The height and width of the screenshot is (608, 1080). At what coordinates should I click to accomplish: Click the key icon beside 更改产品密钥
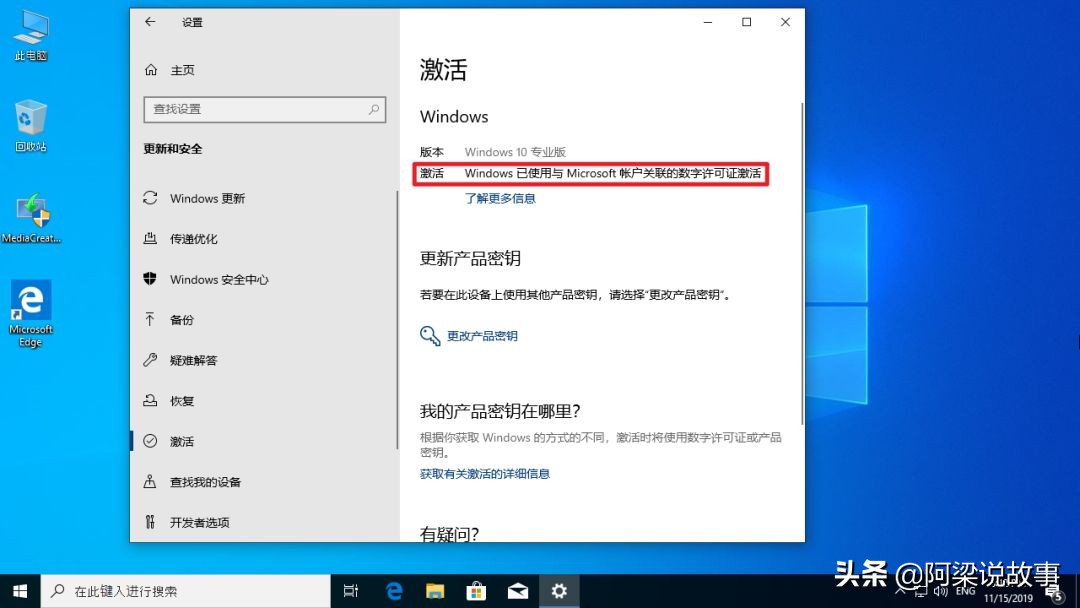pyautogui.click(x=430, y=336)
